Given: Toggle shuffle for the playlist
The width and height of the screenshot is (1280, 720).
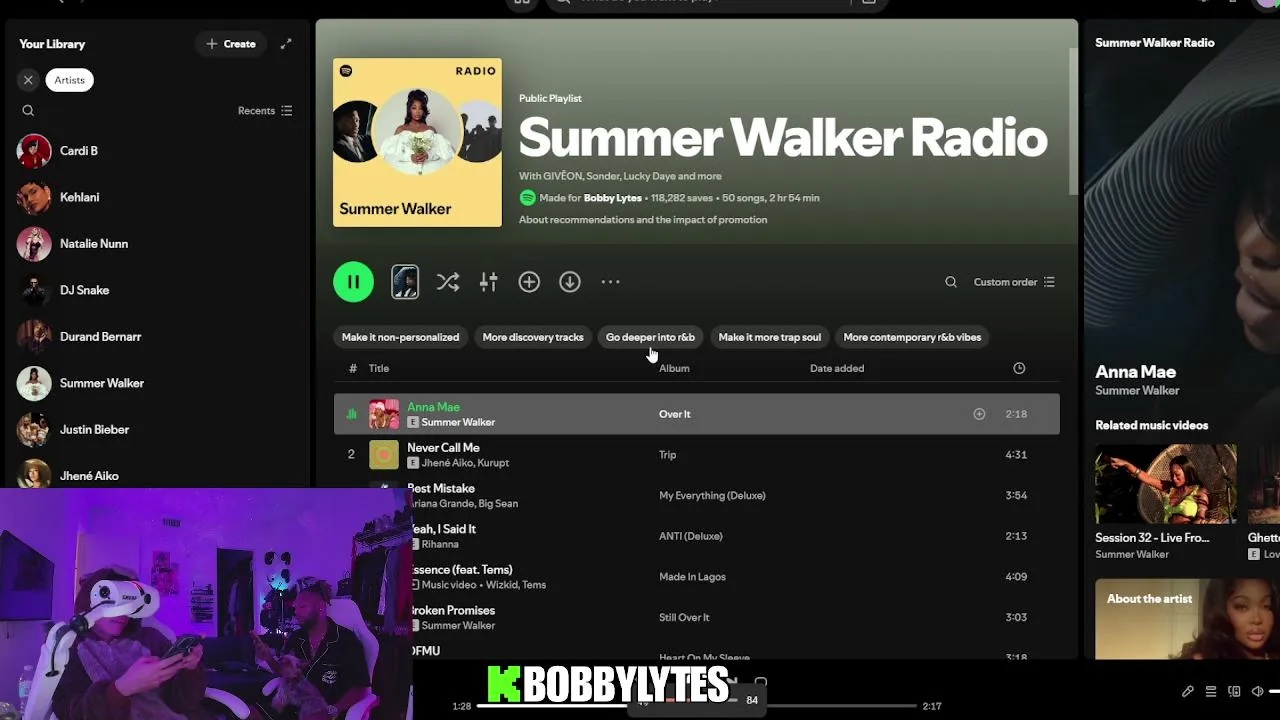Looking at the screenshot, I should pos(448,282).
